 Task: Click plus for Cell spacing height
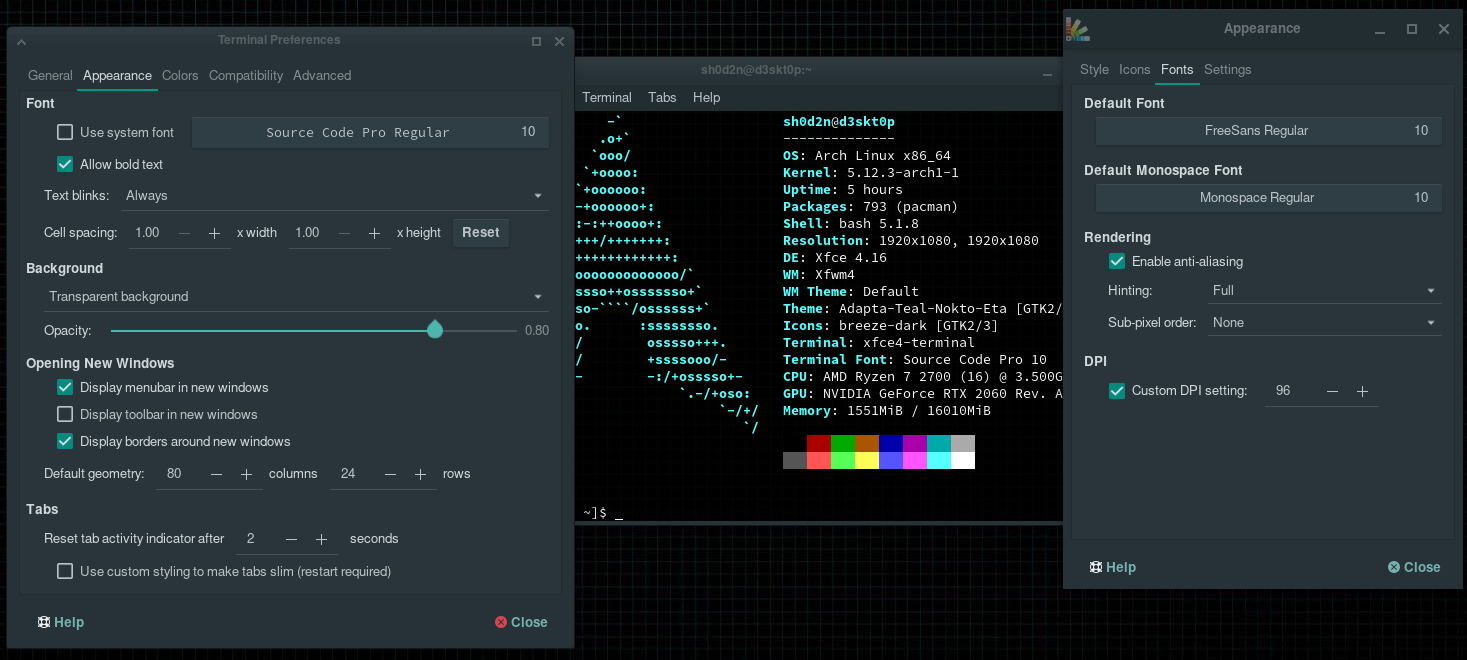point(374,233)
